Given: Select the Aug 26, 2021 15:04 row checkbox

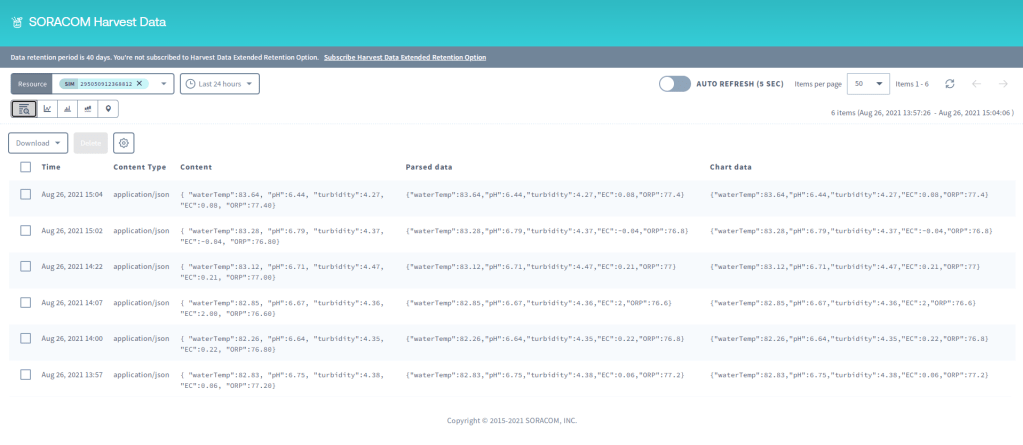Looking at the screenshot, I should 25,193.
